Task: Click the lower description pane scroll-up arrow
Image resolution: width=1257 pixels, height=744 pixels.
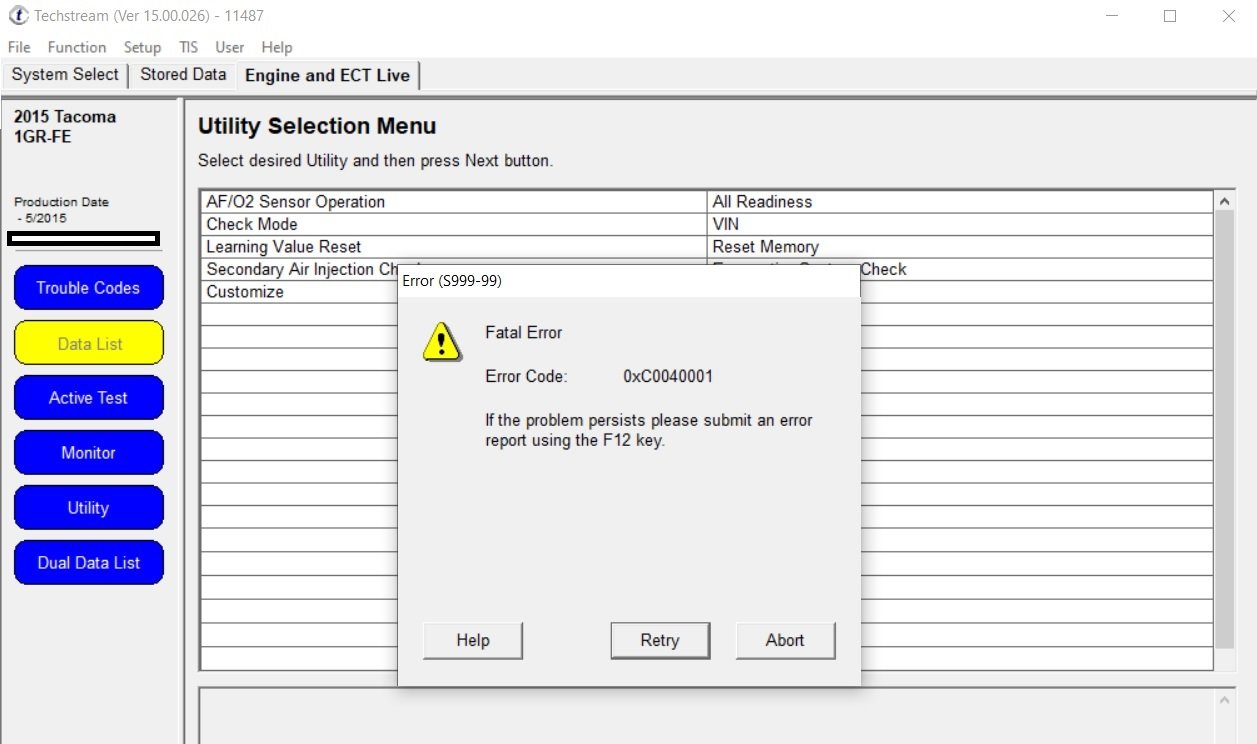Action: [1225, 699]
